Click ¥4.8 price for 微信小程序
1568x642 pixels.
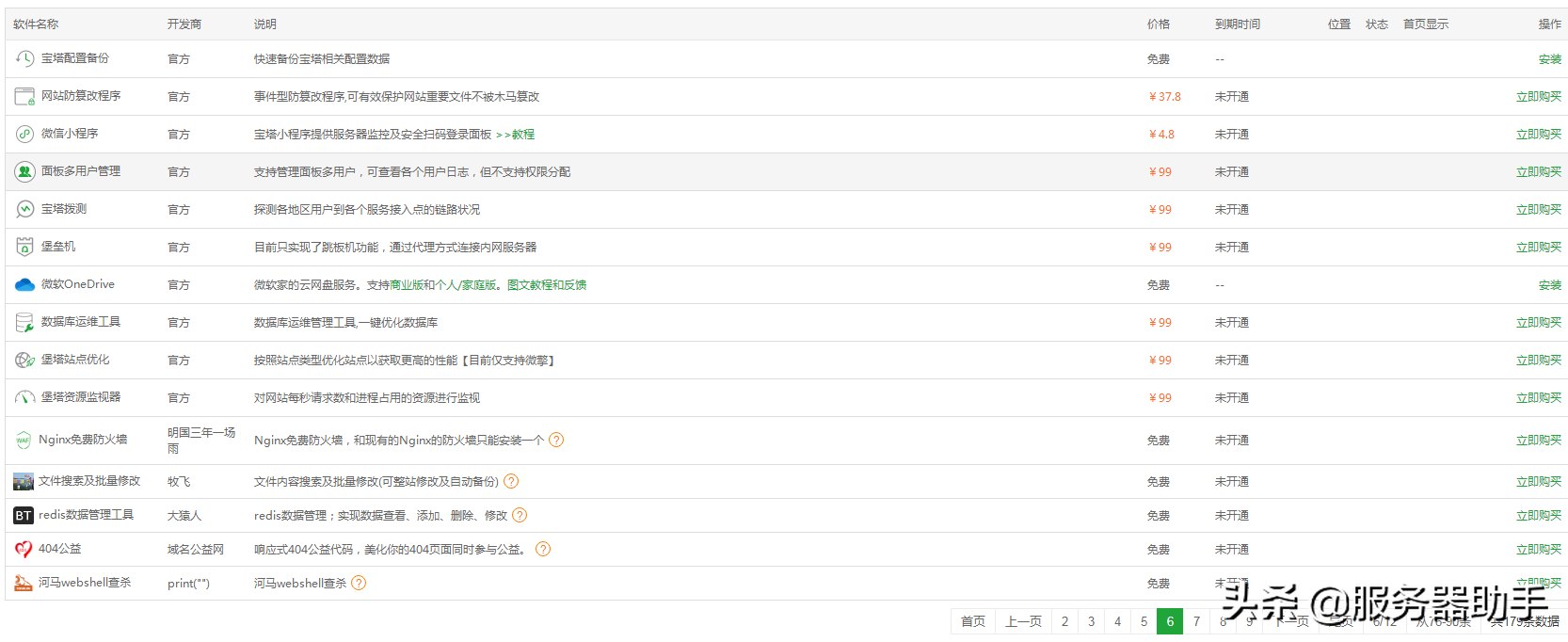(x=1161, y=134)
